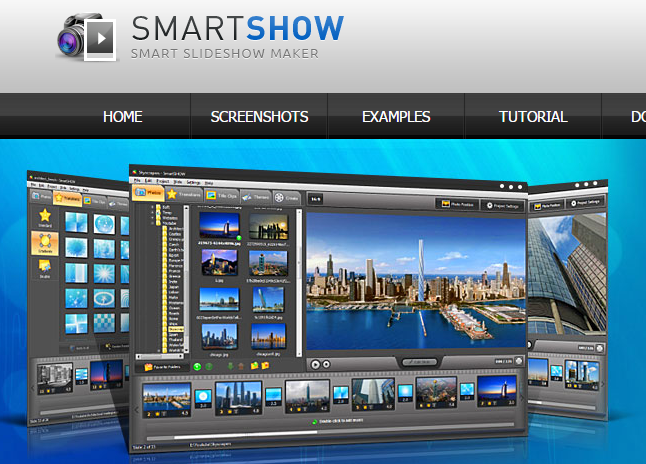
Task: Select the third transition category icon in left window
Action: pos(44,268)
